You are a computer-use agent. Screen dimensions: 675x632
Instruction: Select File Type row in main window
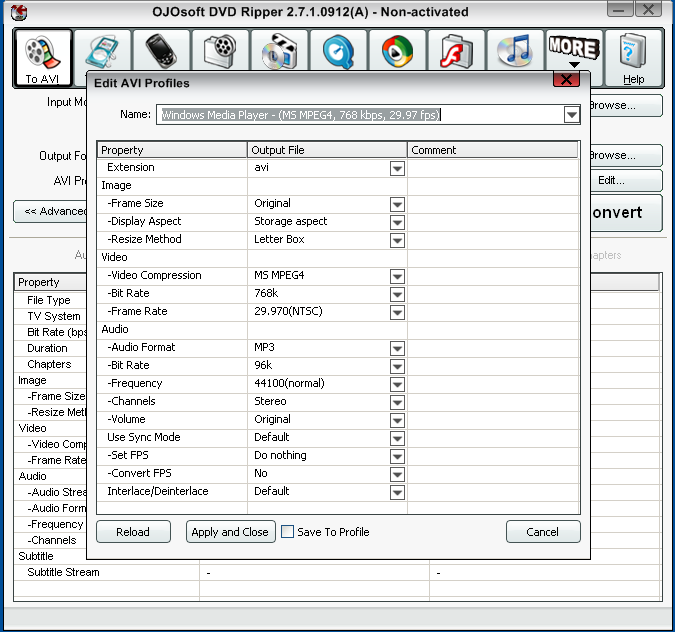49,300
